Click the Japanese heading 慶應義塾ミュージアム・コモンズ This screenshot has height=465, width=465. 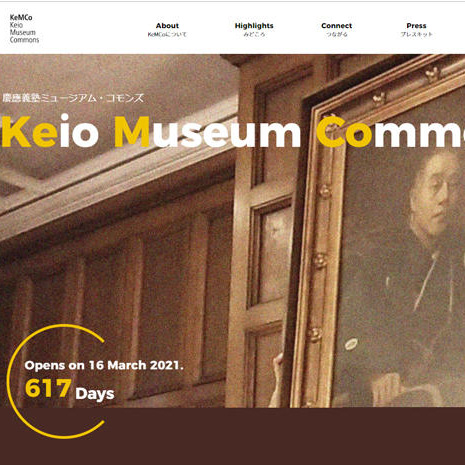tap(73, 98)
